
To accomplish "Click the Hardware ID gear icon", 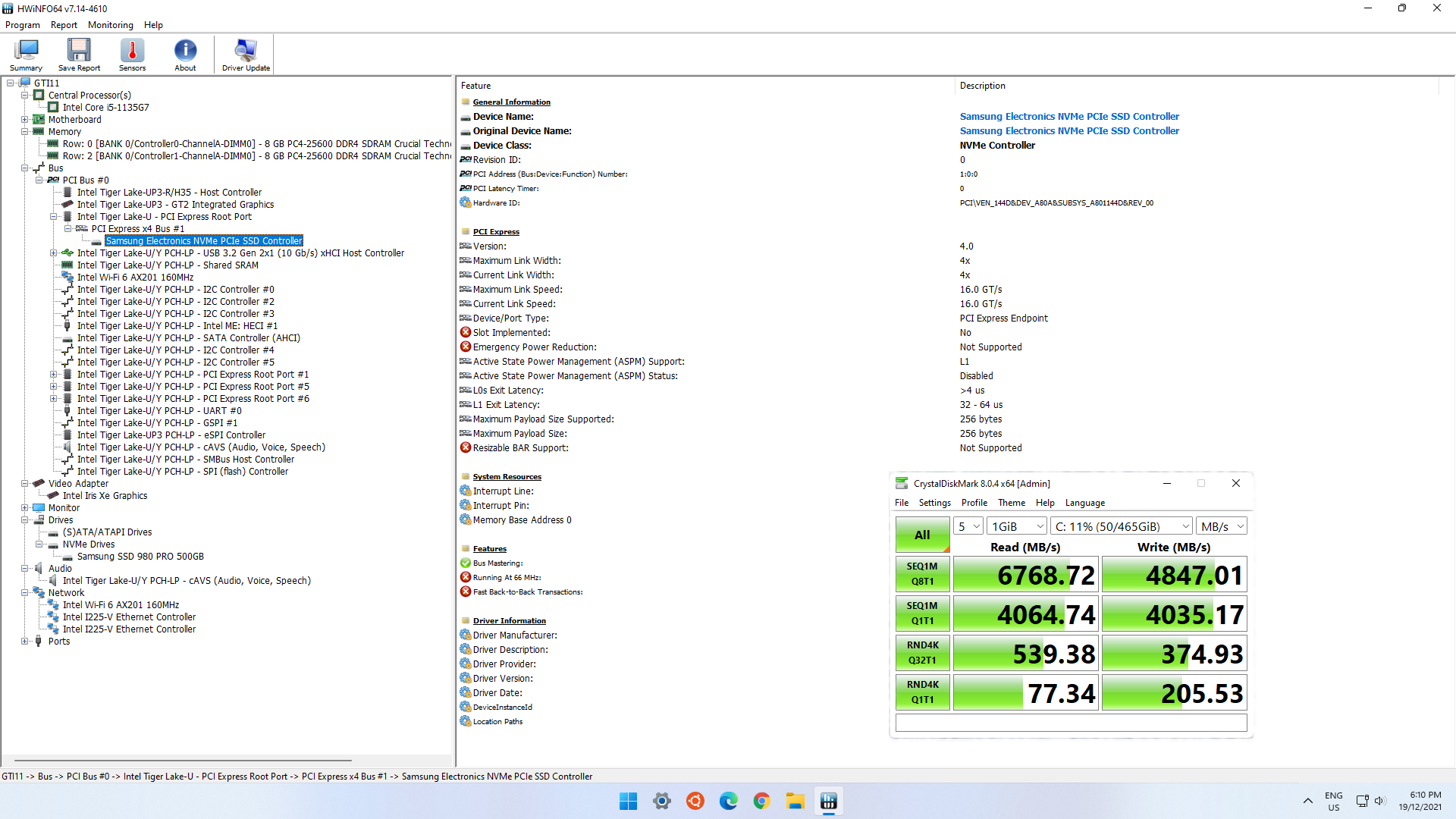I will (466, 202).
